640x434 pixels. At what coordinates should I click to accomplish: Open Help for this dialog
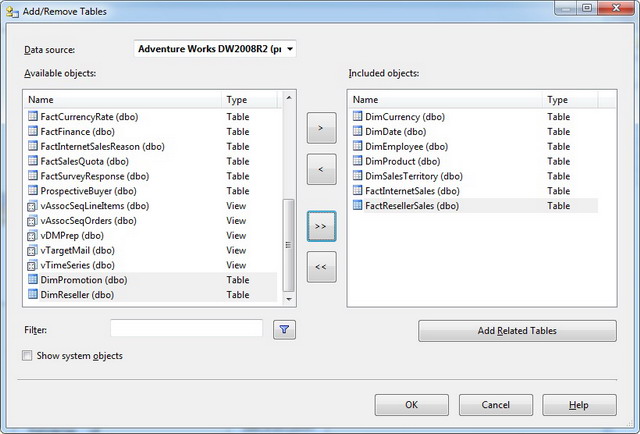click(579, 405)
